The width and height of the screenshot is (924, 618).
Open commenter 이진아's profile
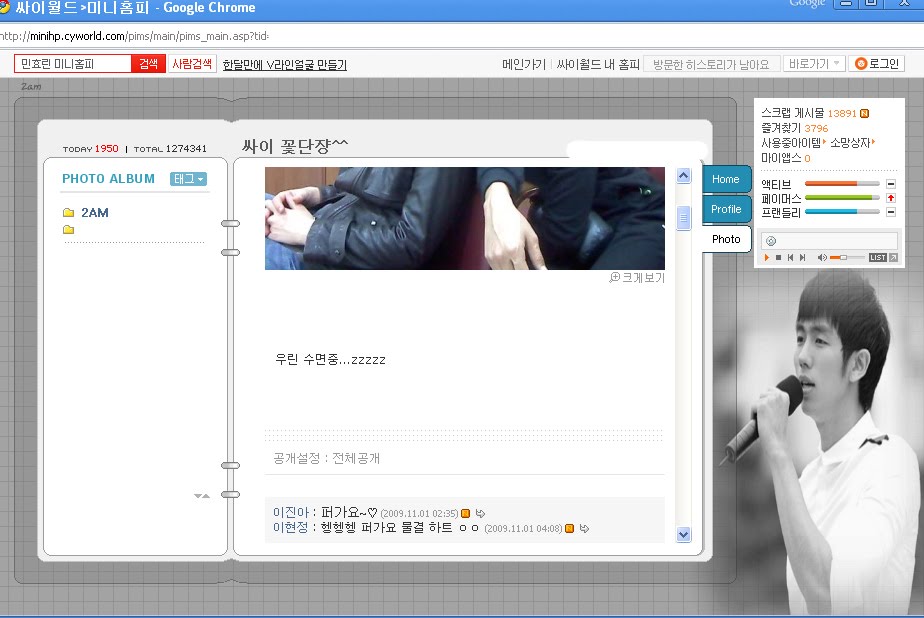tap(291, 513)
